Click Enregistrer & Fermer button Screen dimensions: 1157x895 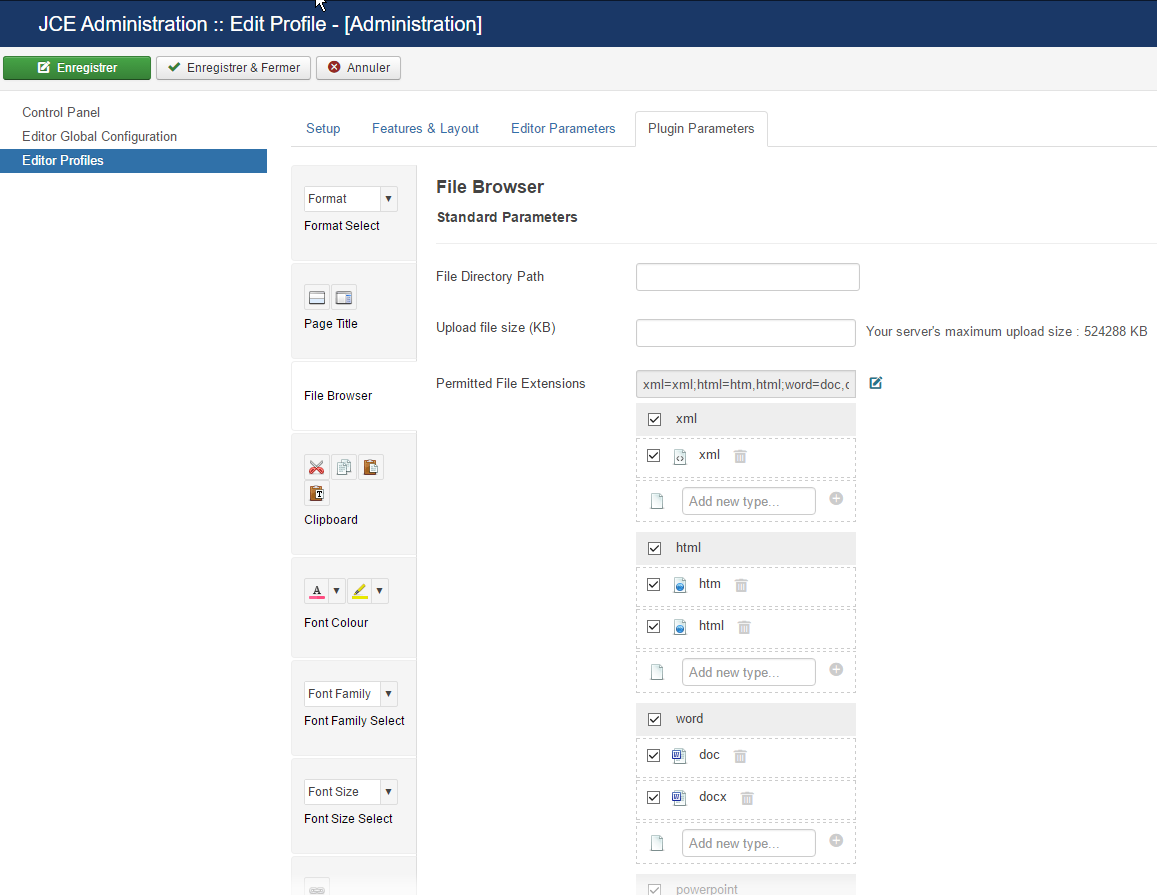tap(233, 68)
